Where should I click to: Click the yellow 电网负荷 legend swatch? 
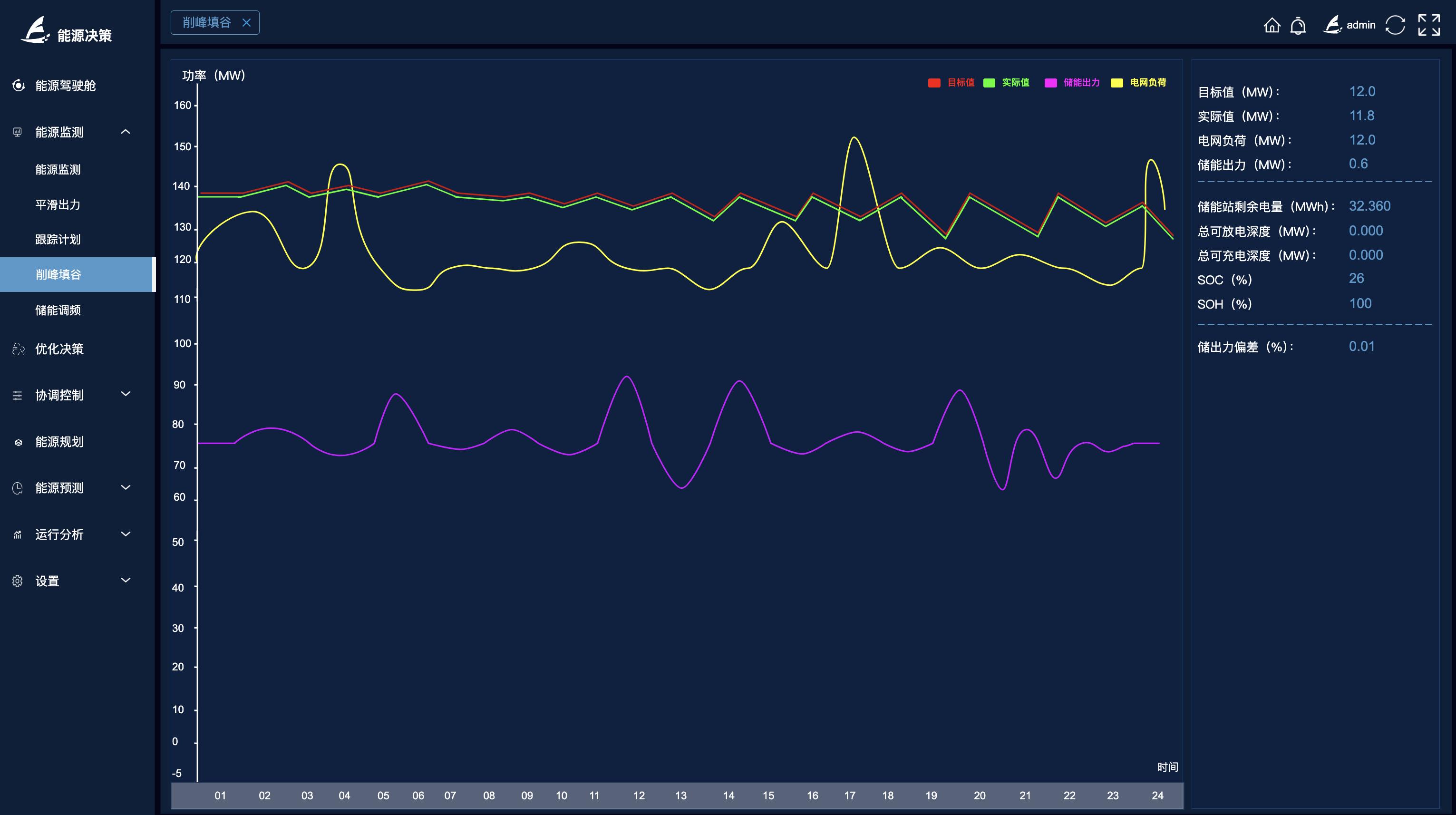click(1117, 83)
